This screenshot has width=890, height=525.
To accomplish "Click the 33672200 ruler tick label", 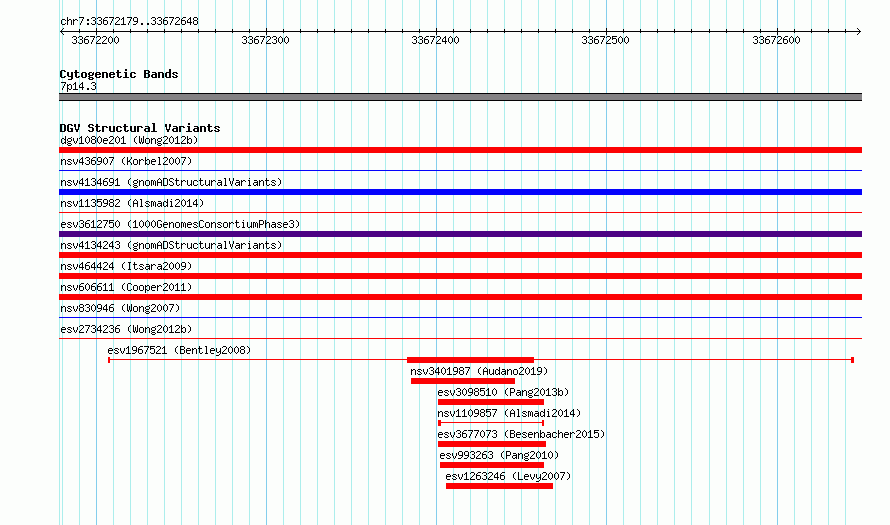I will click(95, 40).
